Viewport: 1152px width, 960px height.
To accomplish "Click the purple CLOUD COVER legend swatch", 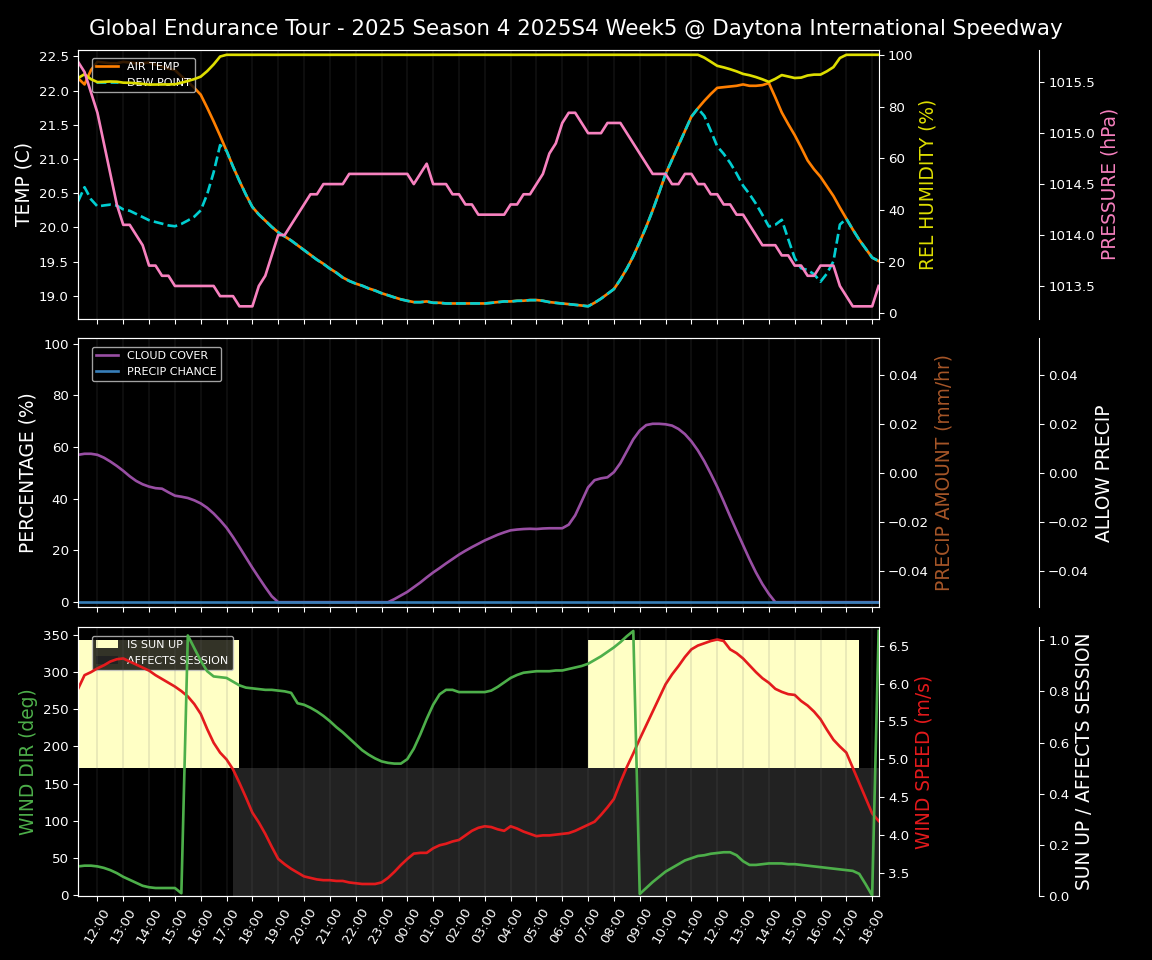I will (x=109, y=356).
